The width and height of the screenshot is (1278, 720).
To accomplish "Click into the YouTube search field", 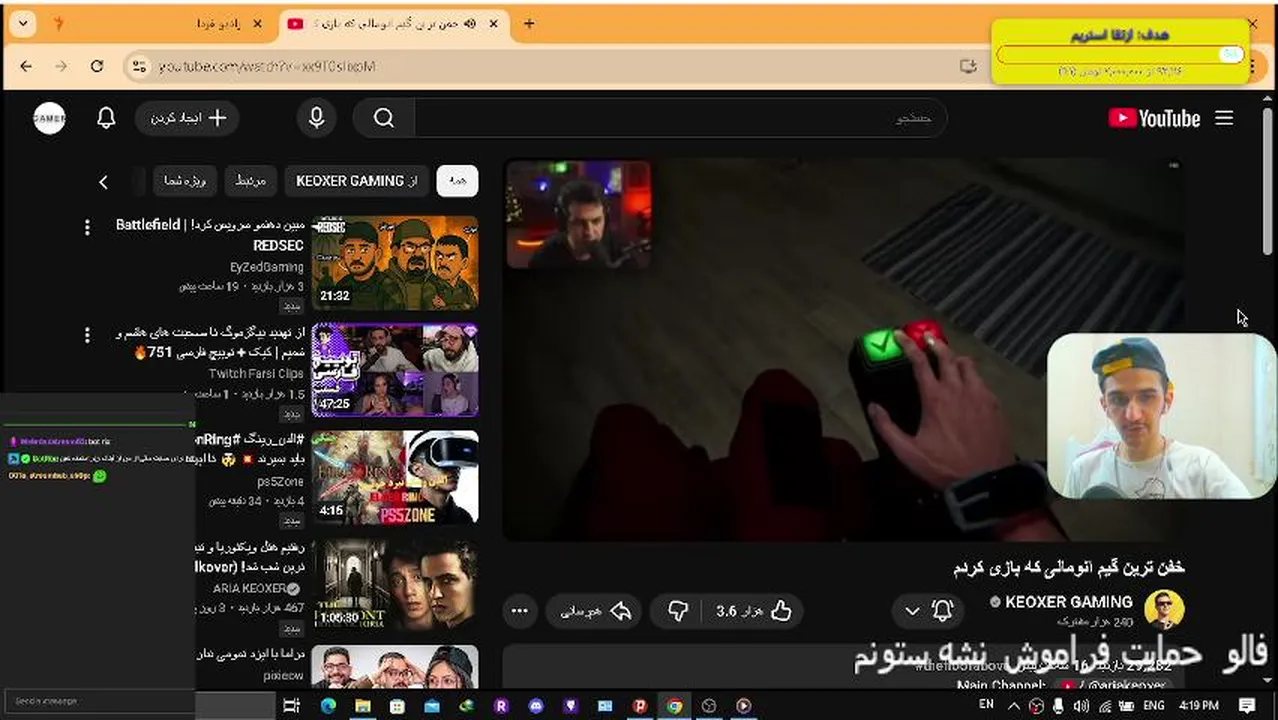I will coord(680,118).
